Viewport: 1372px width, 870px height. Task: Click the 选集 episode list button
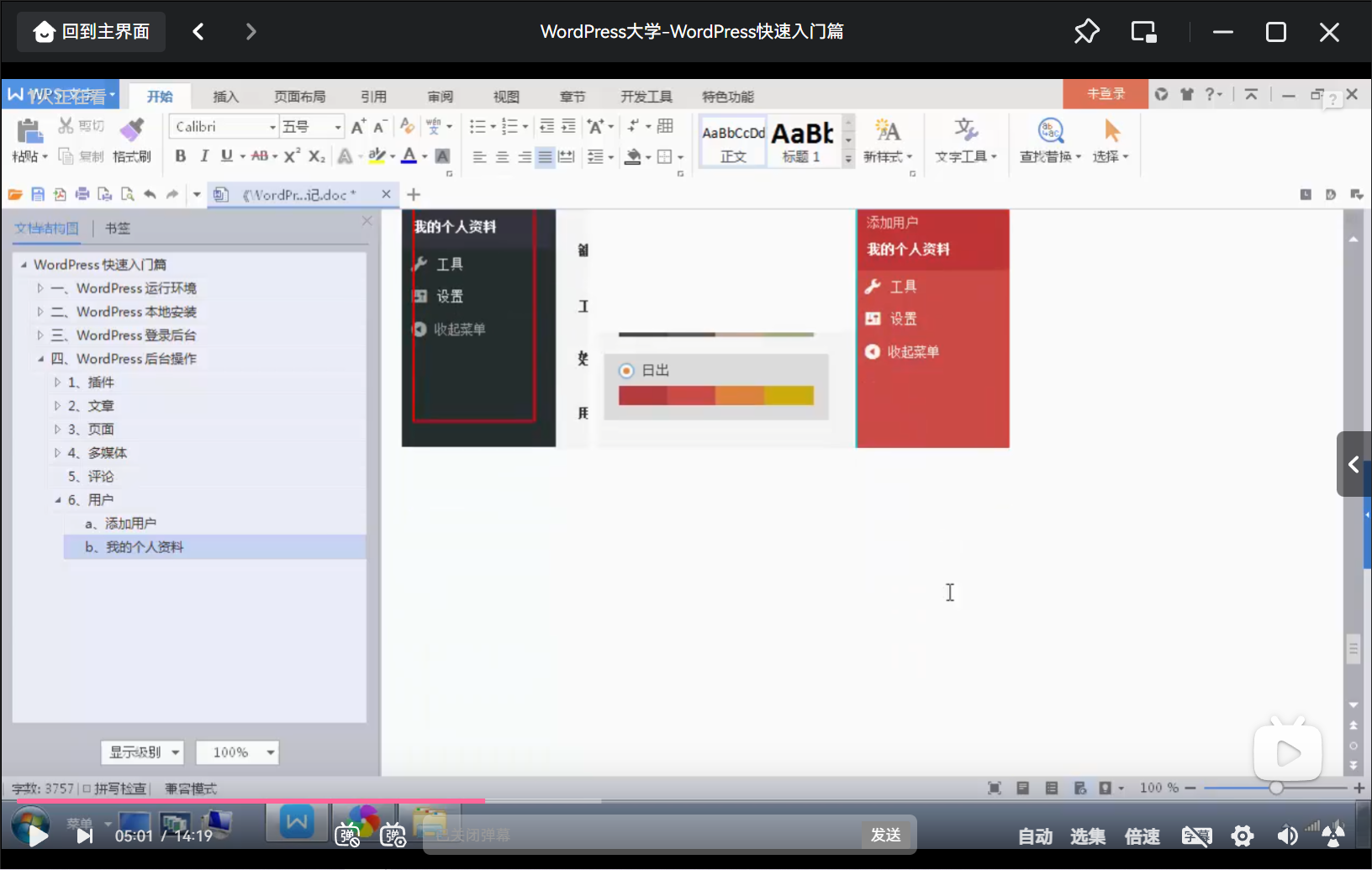point(1087,836)
